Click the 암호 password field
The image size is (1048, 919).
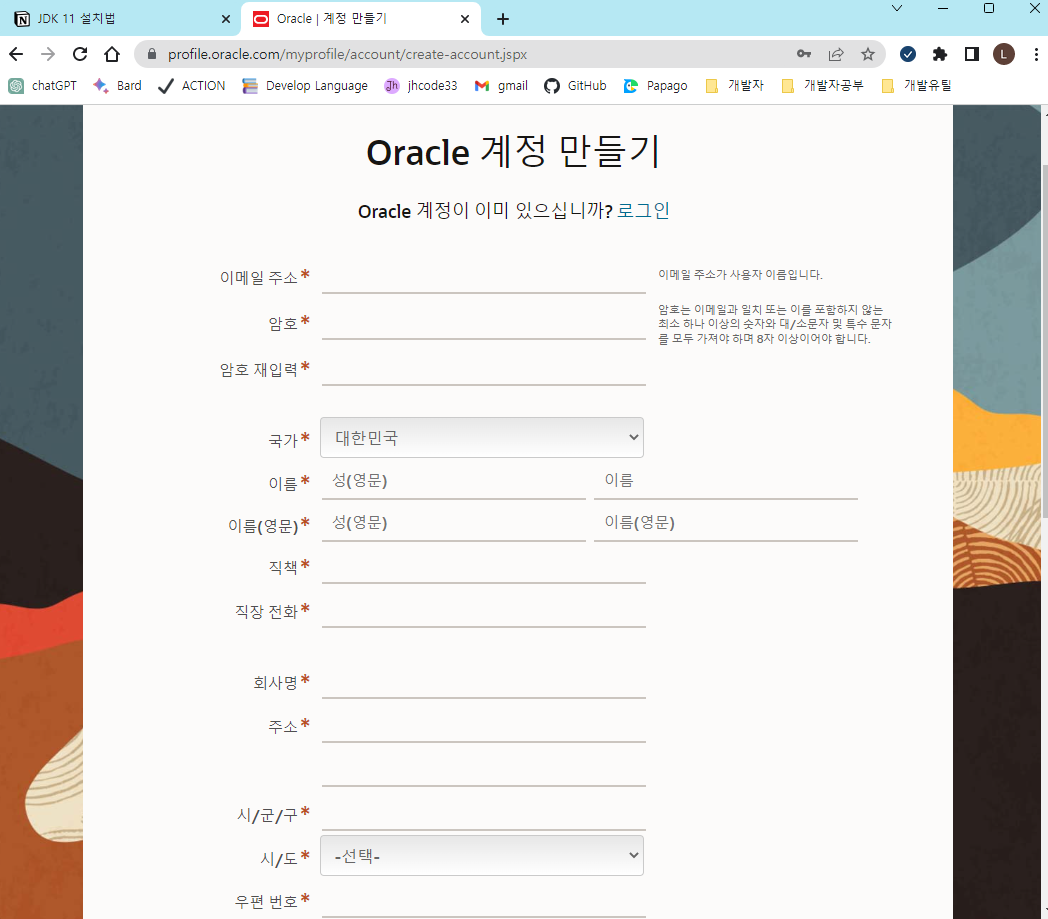click(483, 322)
